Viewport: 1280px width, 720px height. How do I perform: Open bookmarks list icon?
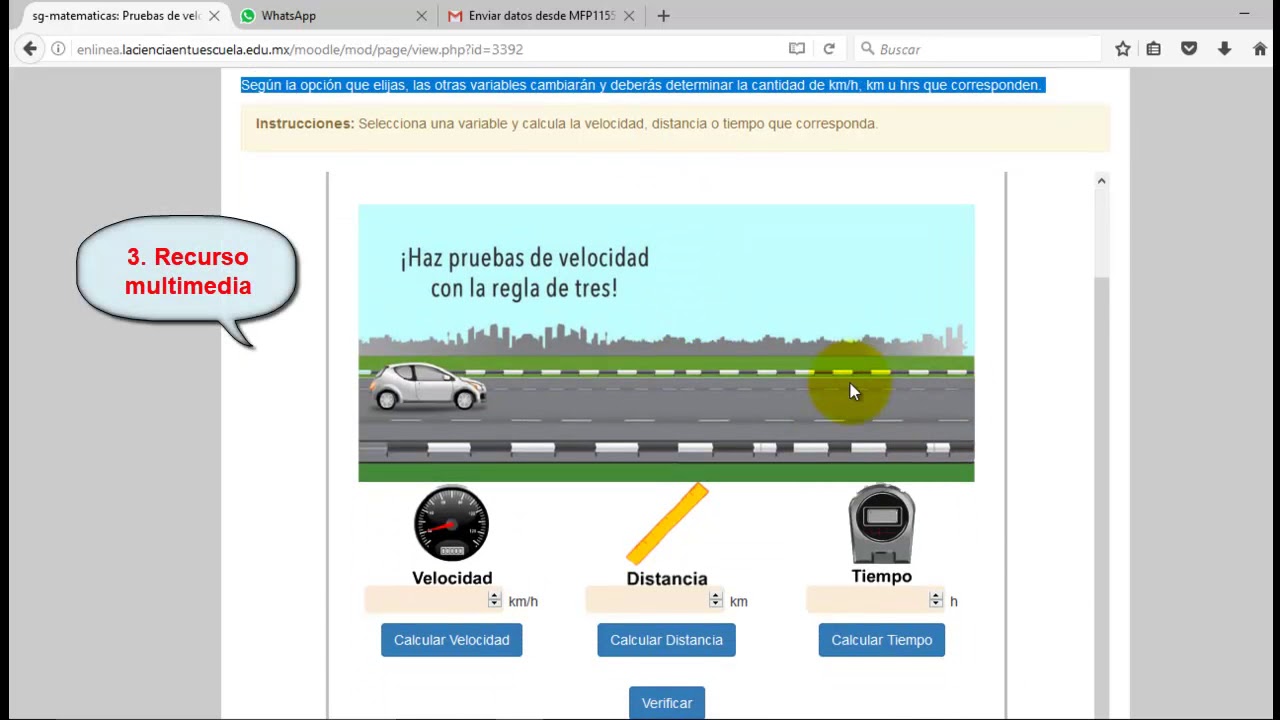click(1154, 49)
